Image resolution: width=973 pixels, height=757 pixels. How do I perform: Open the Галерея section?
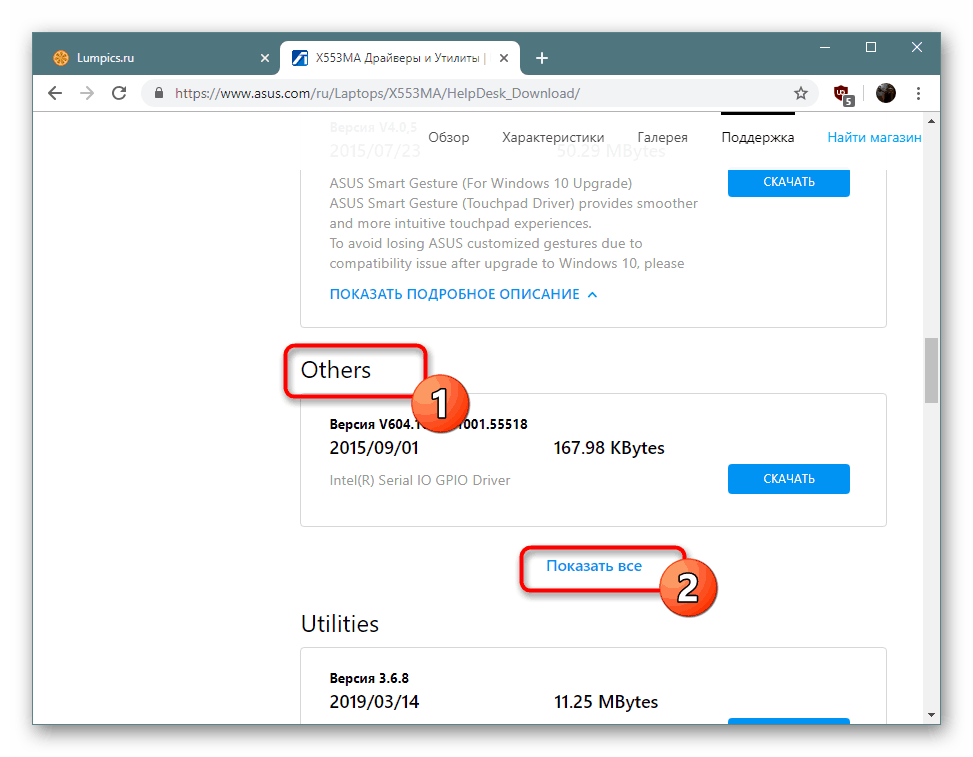[662, 137]
